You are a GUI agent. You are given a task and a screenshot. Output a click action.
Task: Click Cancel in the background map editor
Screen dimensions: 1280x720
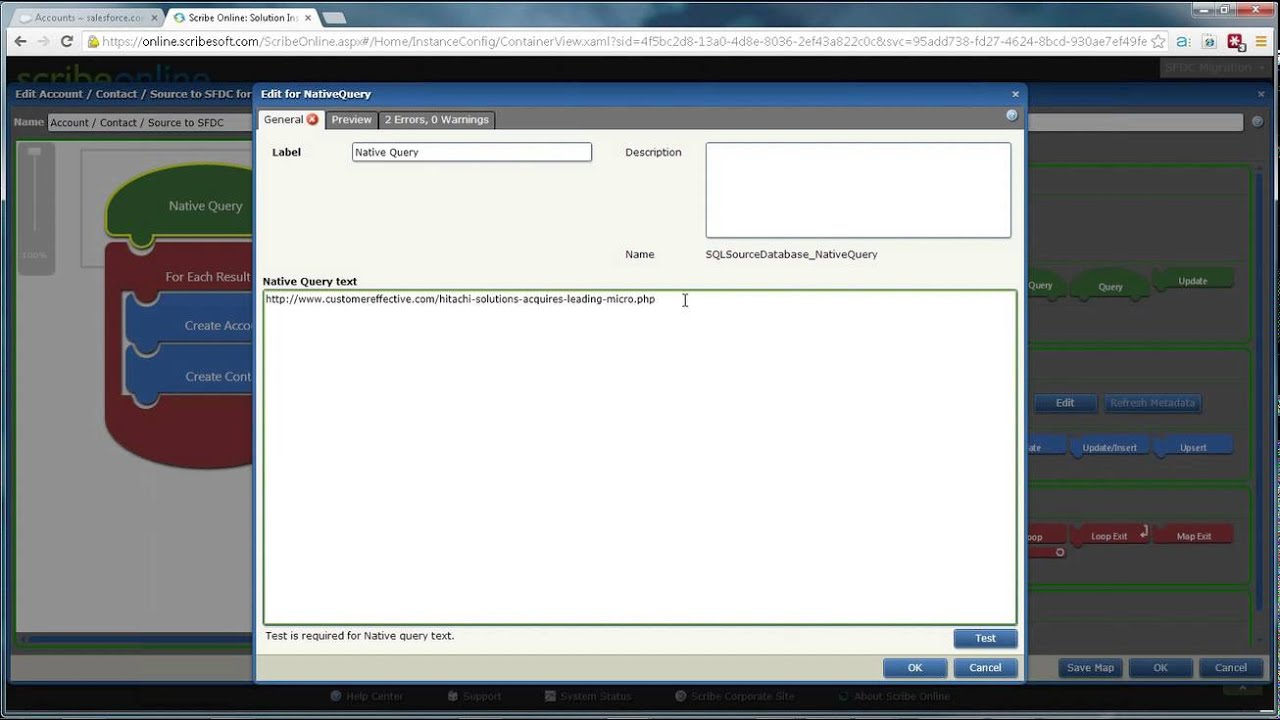tap(1230, 668)
